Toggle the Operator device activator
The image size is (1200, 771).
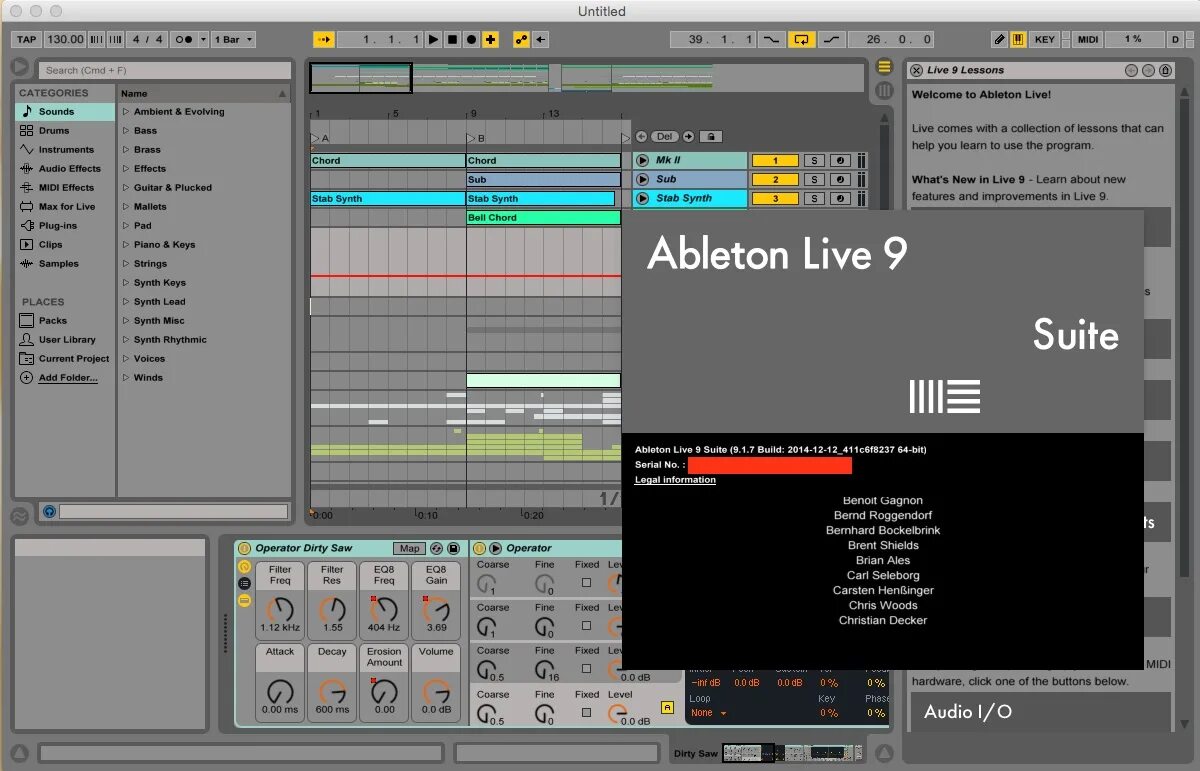coord(479,548)
